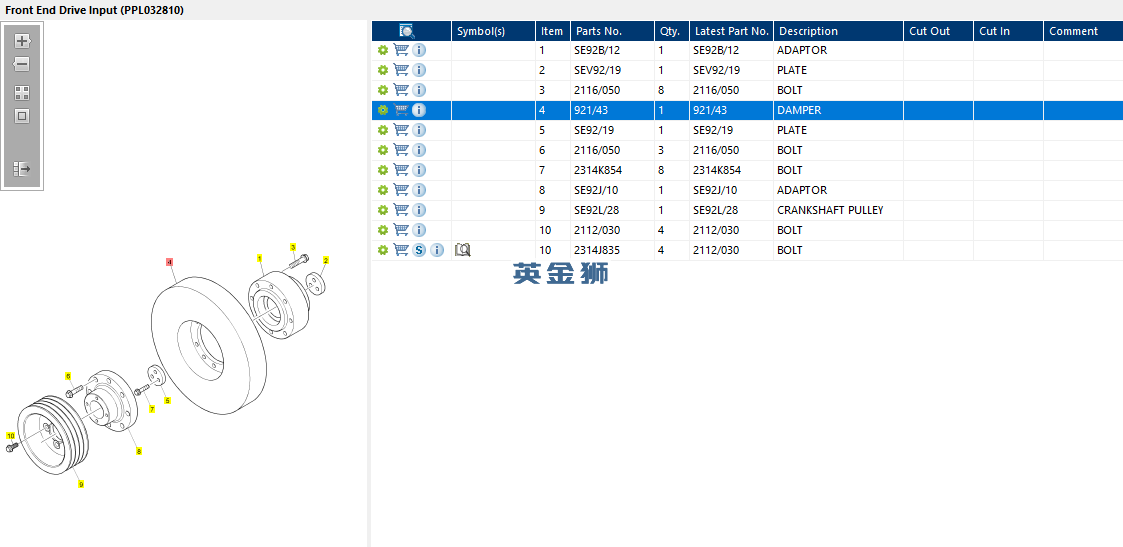The width and height of the screenshot is (1123, 547).
Task: Add BOLT 2314K854 to cart
Action: tap(401, 170)
